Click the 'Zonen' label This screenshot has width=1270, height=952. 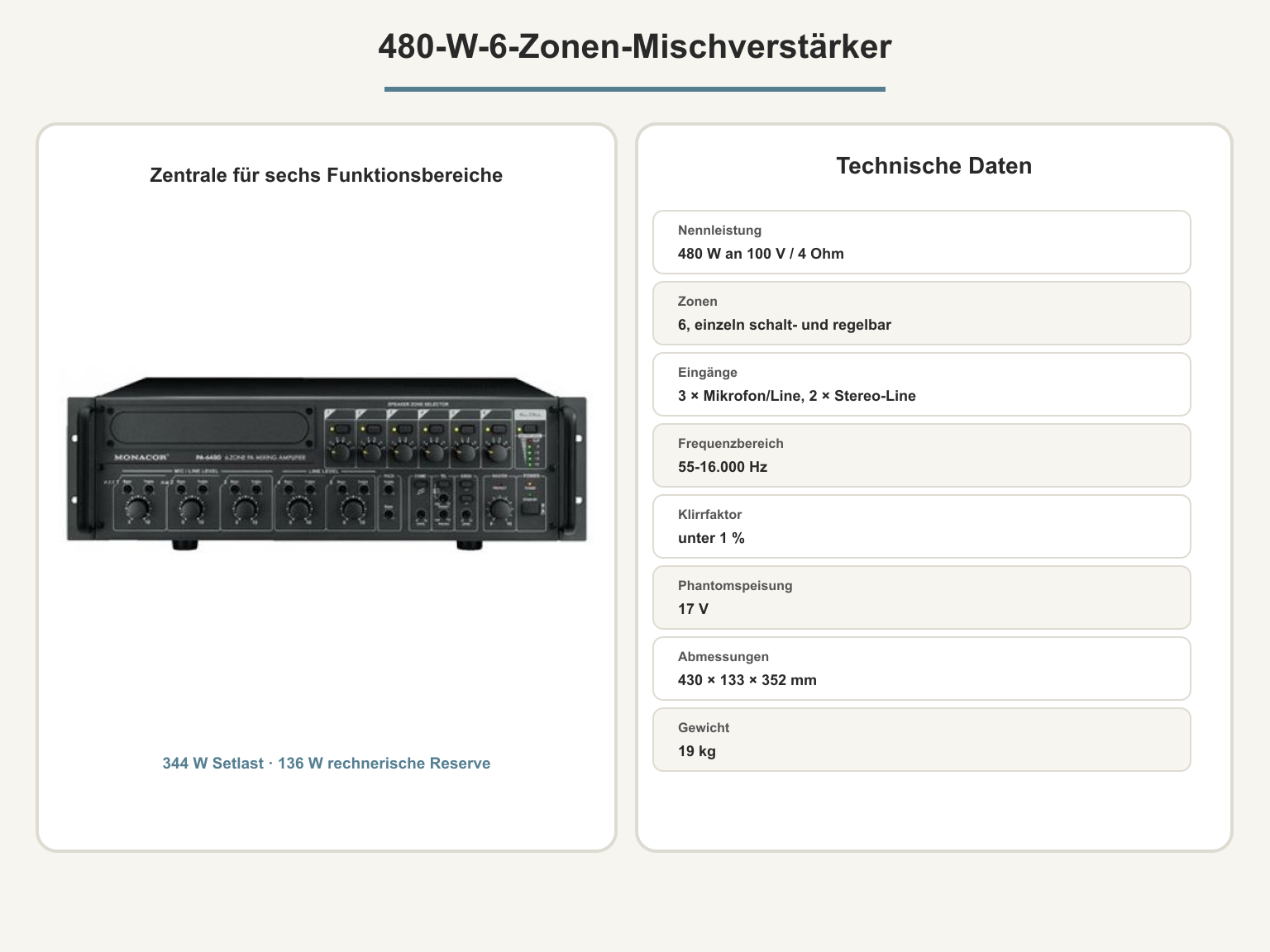[x=698, y=302]
